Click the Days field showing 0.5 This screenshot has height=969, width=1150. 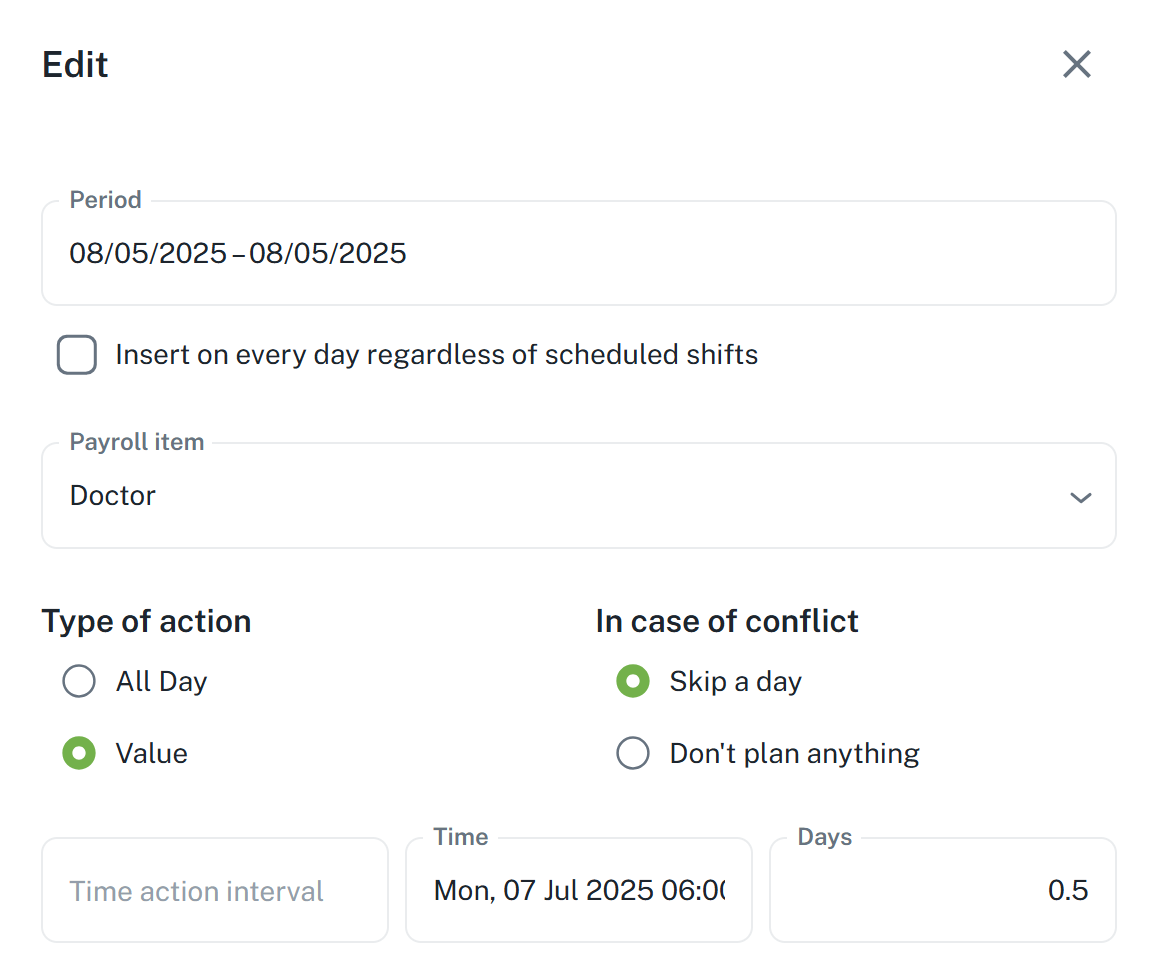[942, 891]
